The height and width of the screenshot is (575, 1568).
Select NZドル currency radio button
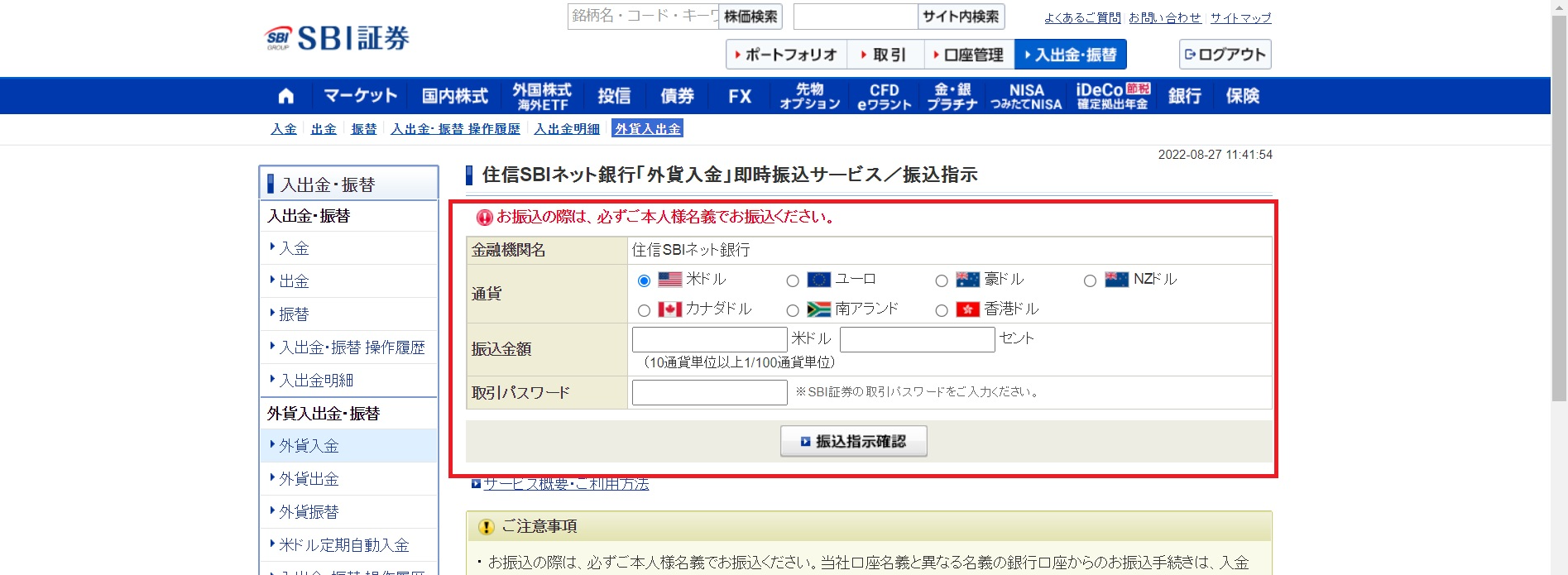tap(1091, 280)
